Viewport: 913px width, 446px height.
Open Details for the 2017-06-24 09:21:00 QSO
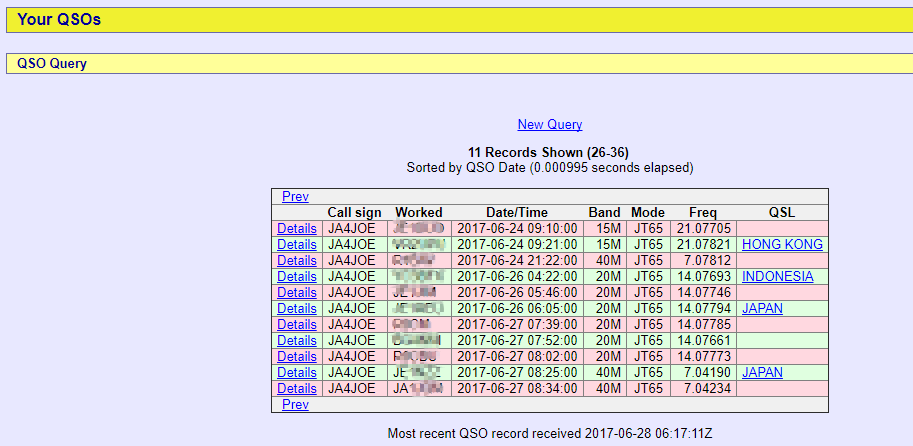pyautogui.click(x=297, y=245)
